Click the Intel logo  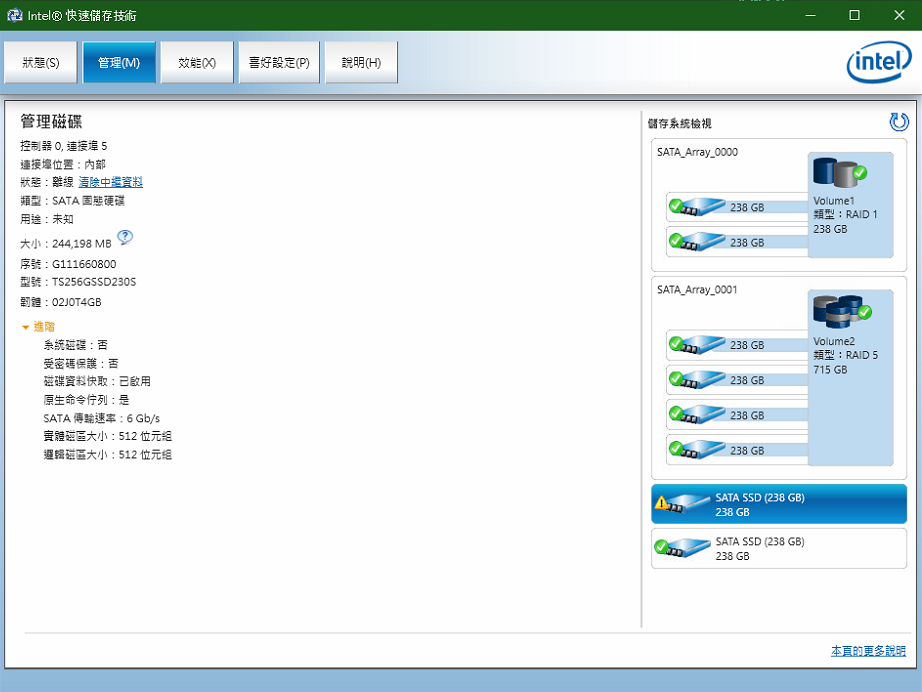[x=879, y=62]
